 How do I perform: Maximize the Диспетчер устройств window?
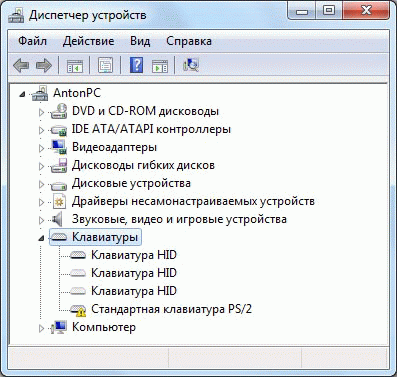click(x=329, y=11)
